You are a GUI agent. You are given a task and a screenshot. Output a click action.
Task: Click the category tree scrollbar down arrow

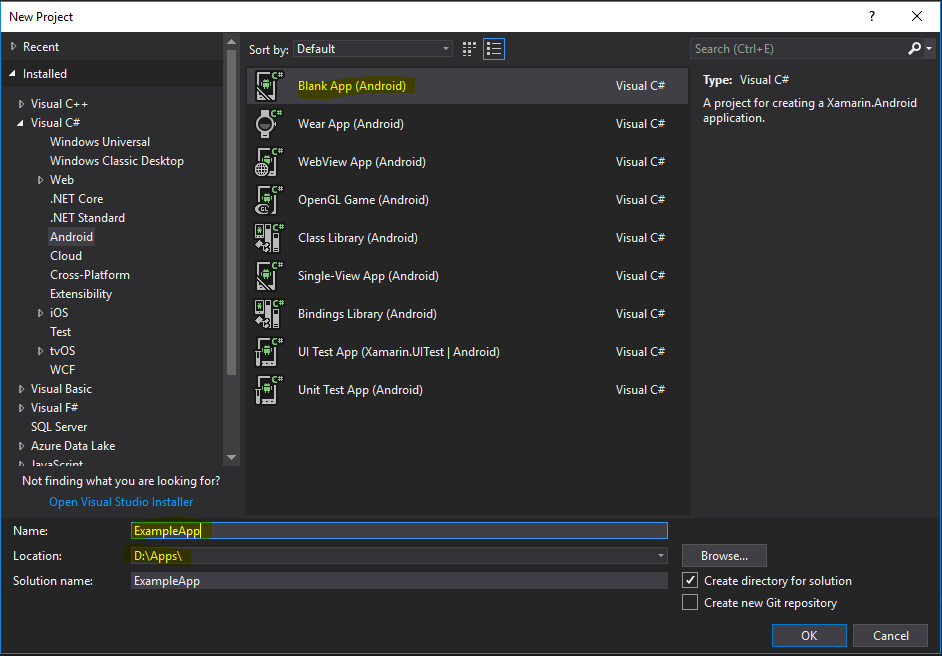[x=231, y=458]
